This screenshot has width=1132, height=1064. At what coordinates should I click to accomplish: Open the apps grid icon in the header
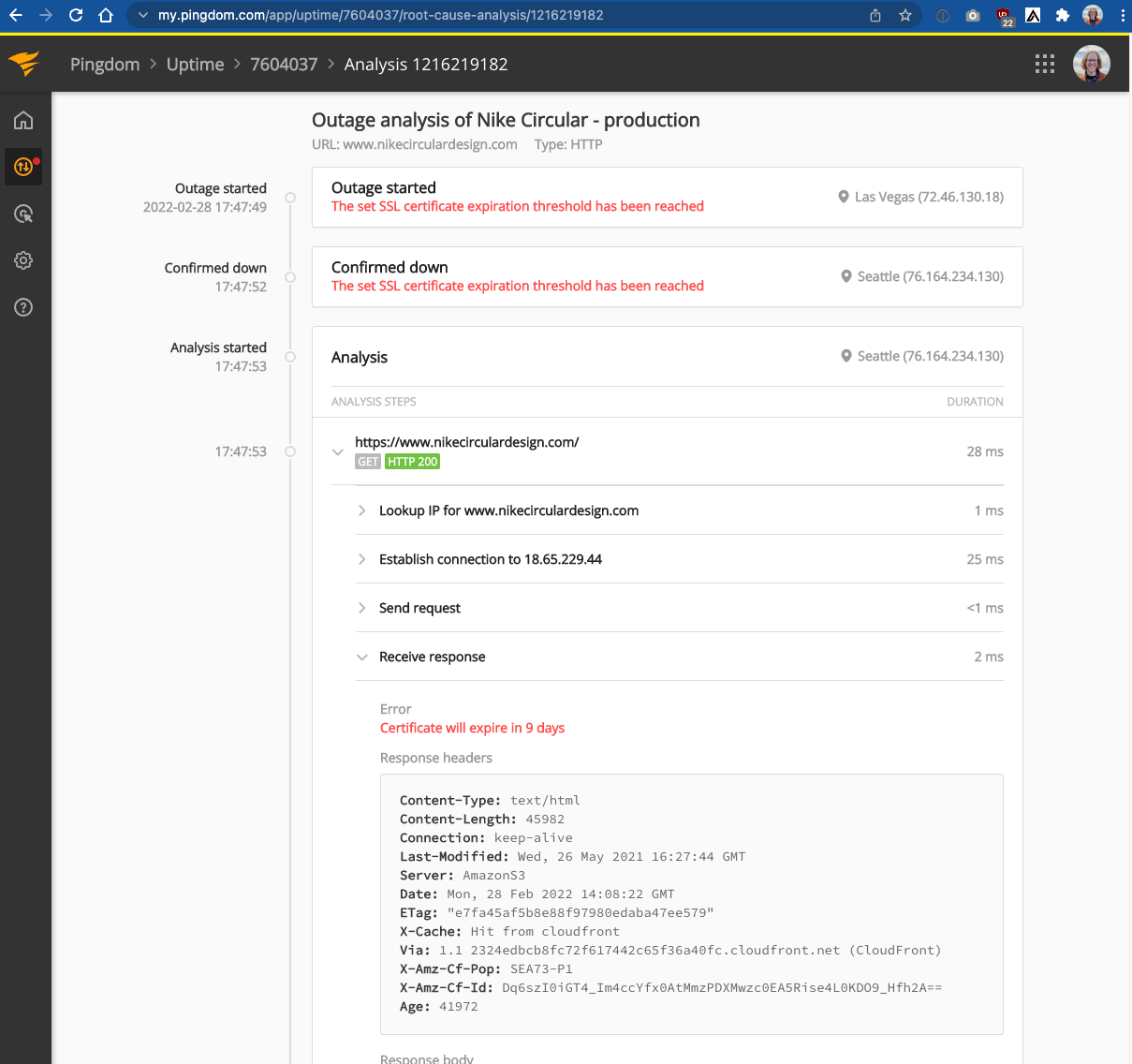tap(1045, 64)
